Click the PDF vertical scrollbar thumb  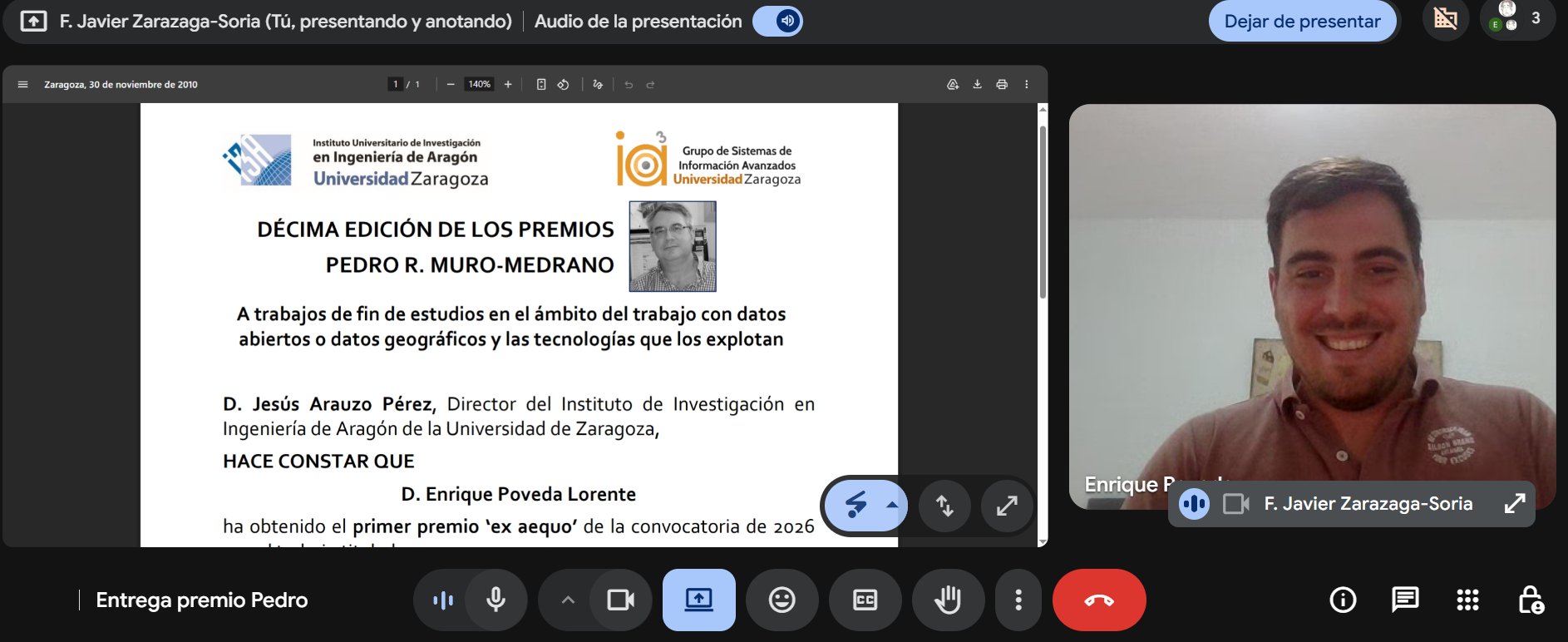(x=1043, y=212)
